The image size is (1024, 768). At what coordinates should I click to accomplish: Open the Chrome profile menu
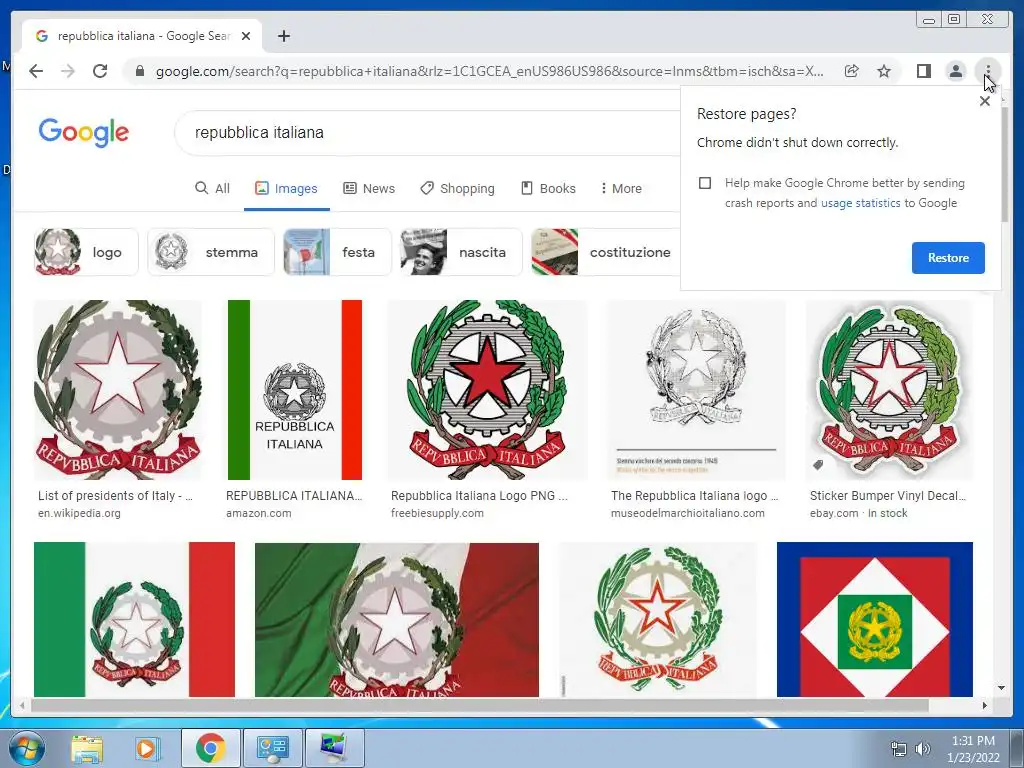[x=955, y=71]
